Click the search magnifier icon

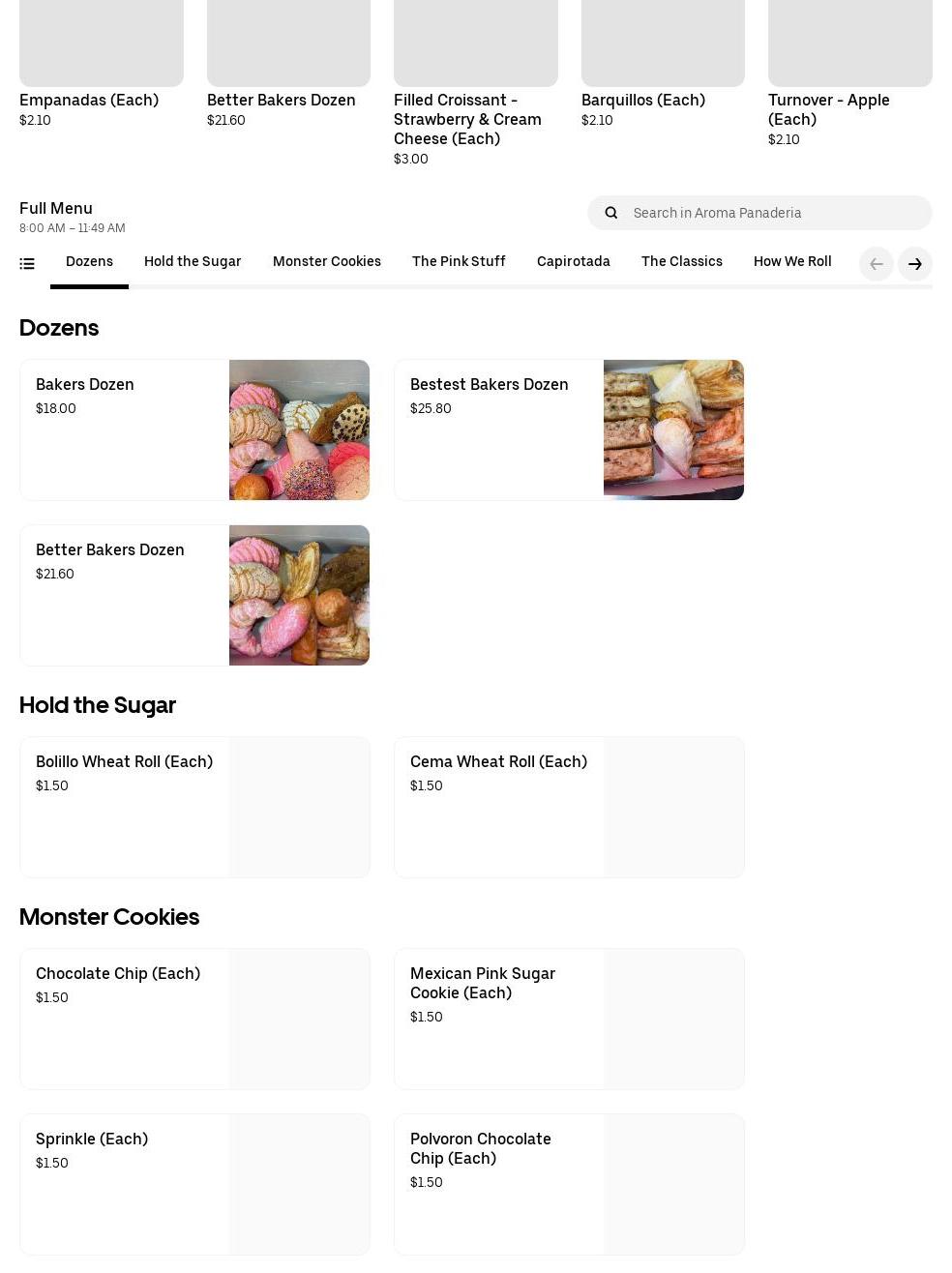[610, 213]
